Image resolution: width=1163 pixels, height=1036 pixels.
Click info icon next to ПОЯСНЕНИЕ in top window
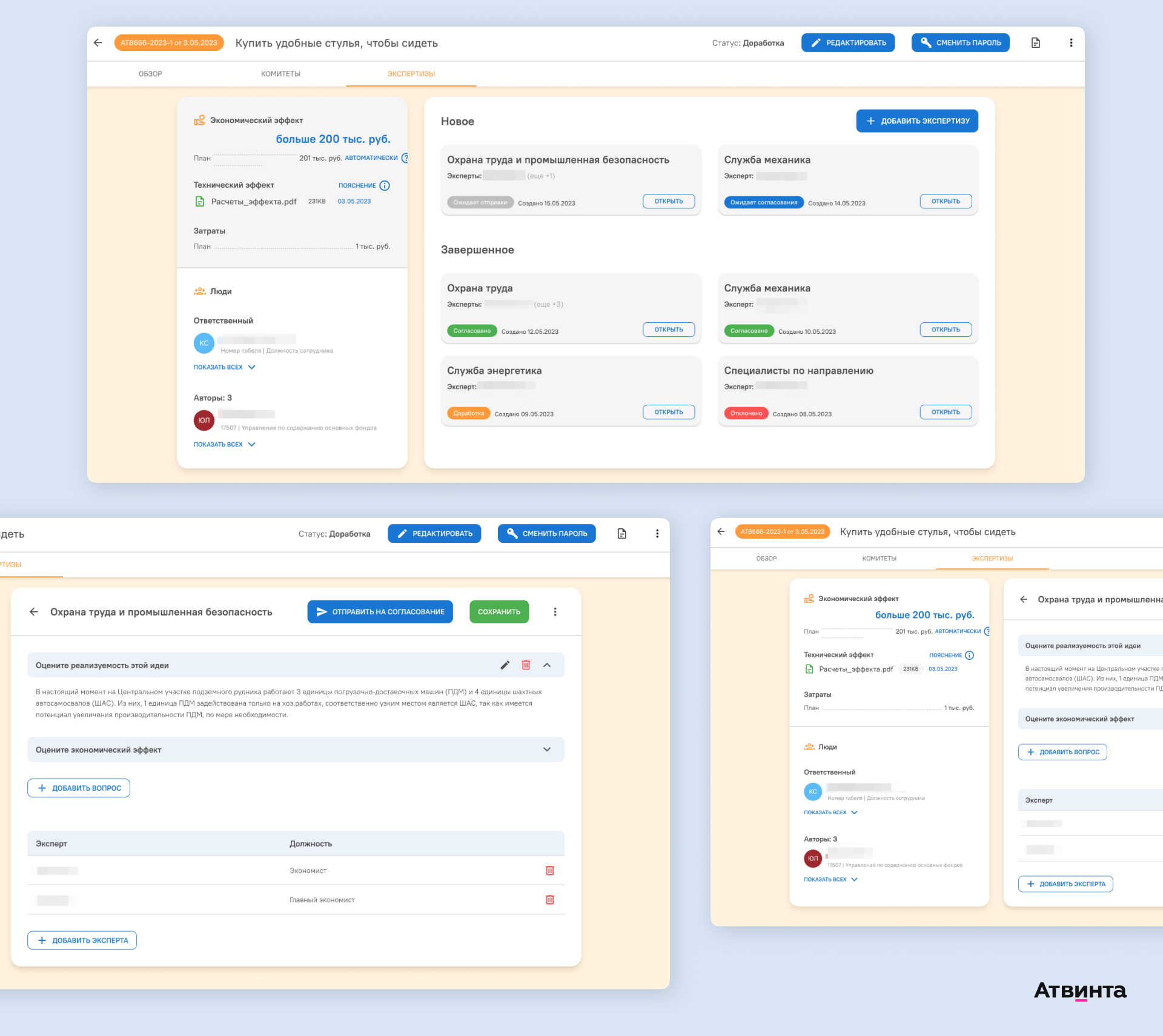pyautogui.click(x=385, y=185)
